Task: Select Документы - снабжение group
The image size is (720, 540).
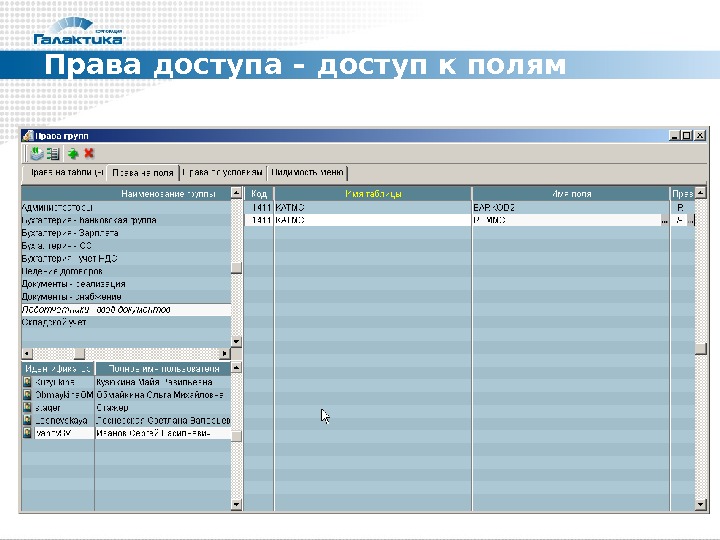Action: (126, 297)
